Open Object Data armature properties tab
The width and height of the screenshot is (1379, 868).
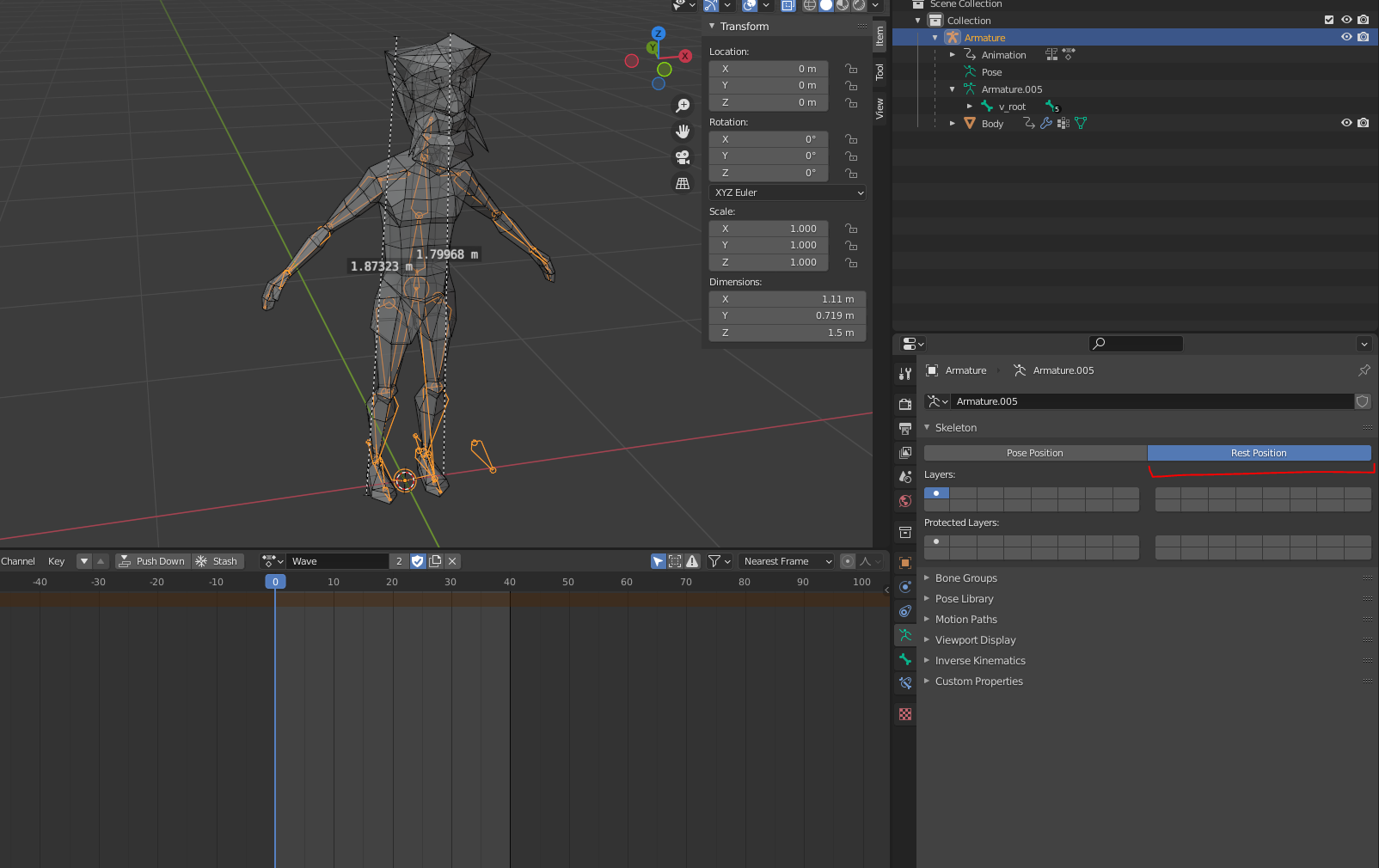[x=905, y=635]
